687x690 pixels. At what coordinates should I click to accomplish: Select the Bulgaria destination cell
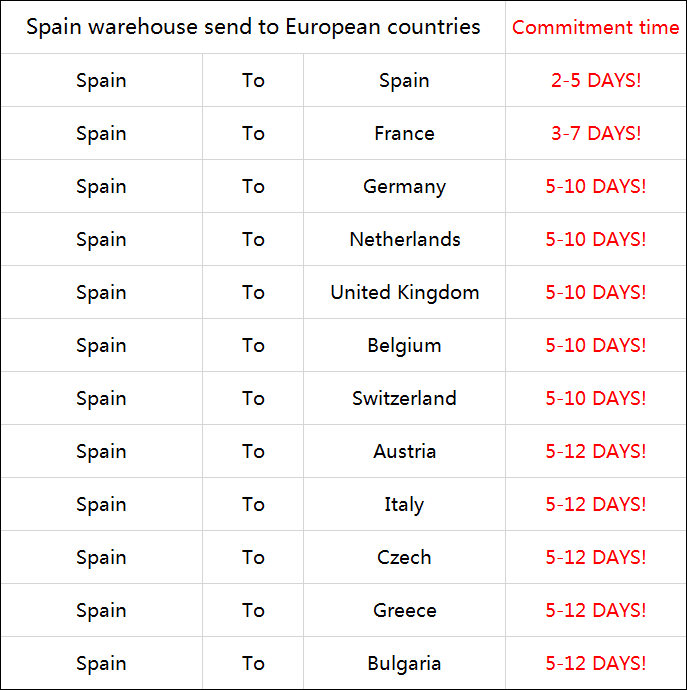[404, 663]
